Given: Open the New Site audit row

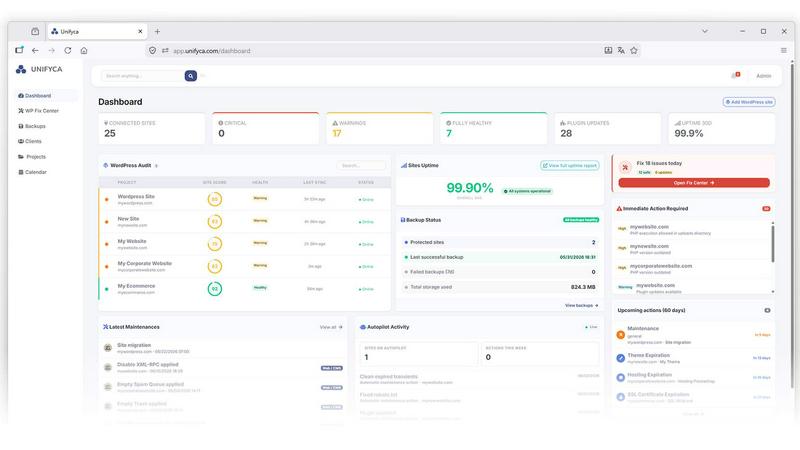Looking at the screenshot, I should click(x=245, y=221).
